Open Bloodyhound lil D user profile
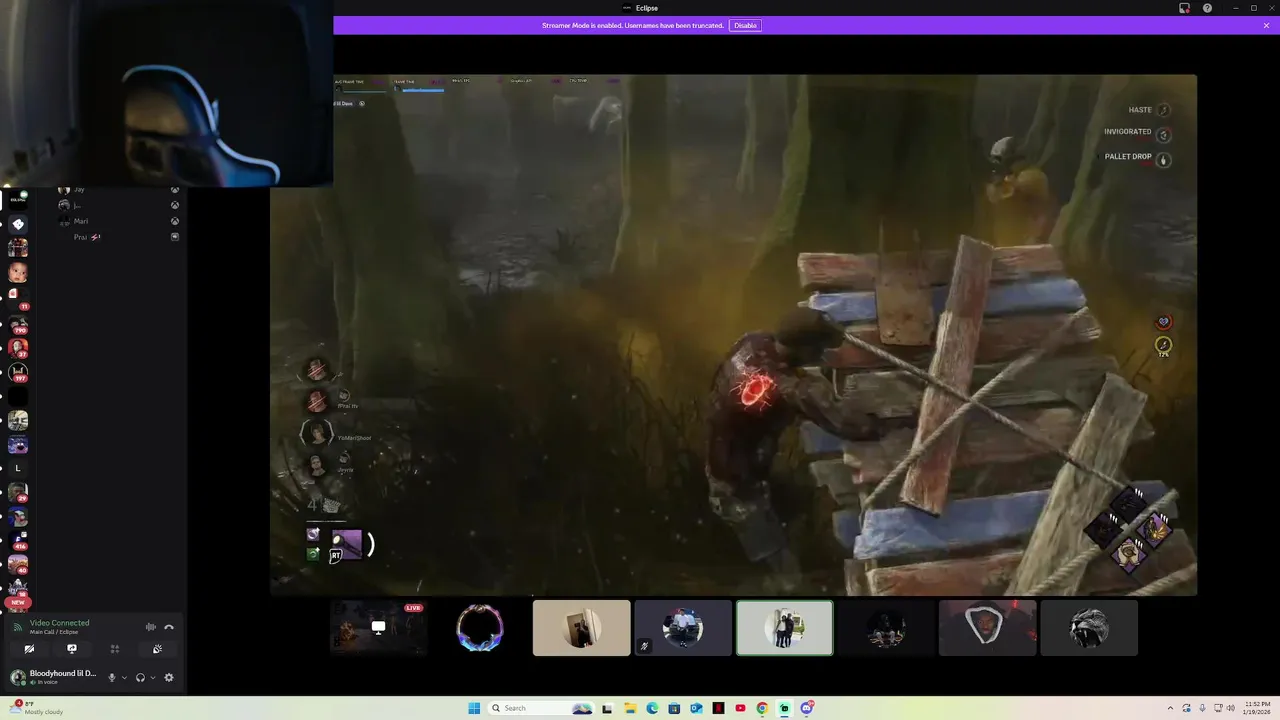1280x720 pixels. coord(54,677)
